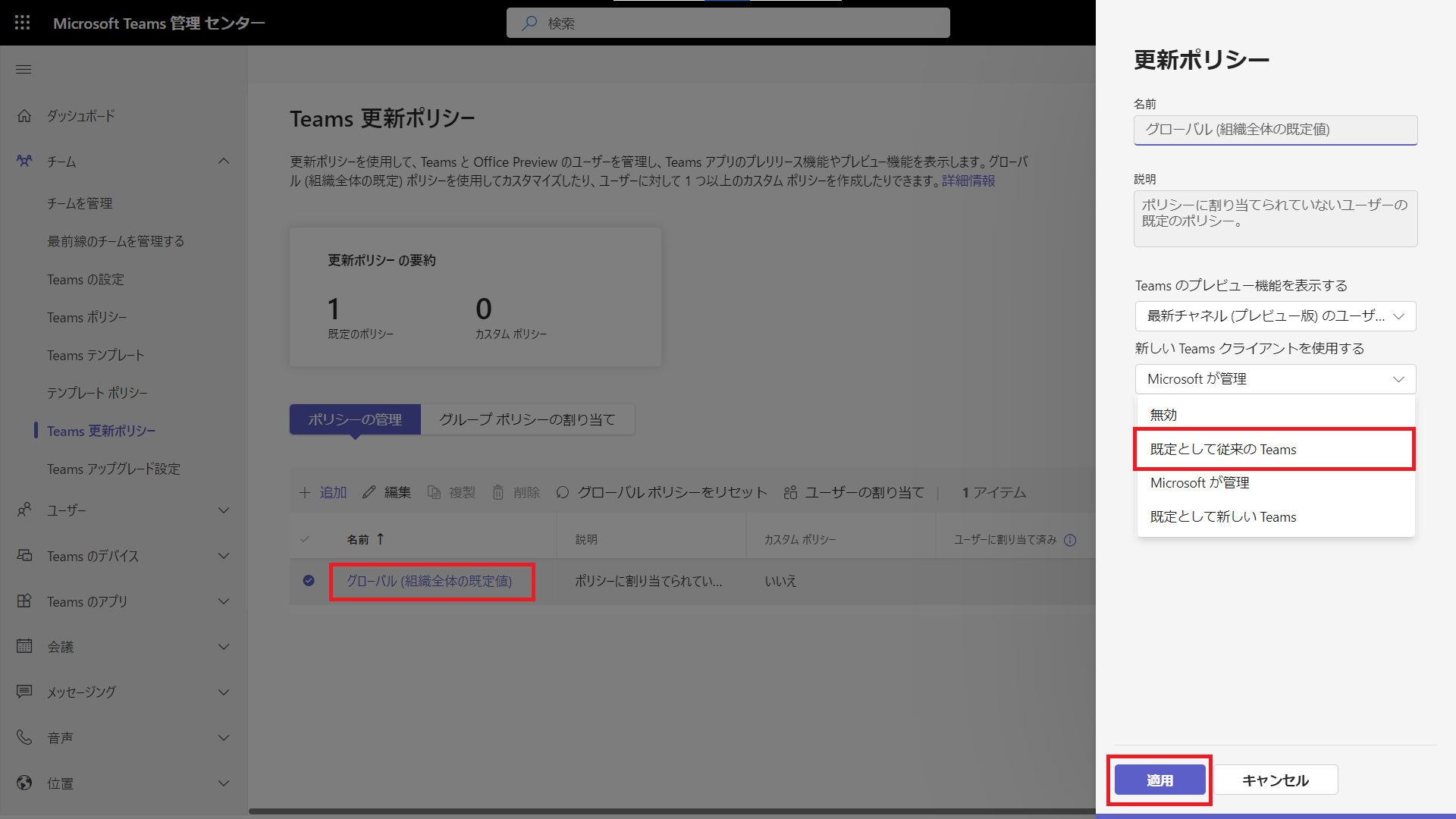Expand the Teams のアプリ chevron
This screenshot has height=819, width=1456.
tap(224, 601)
